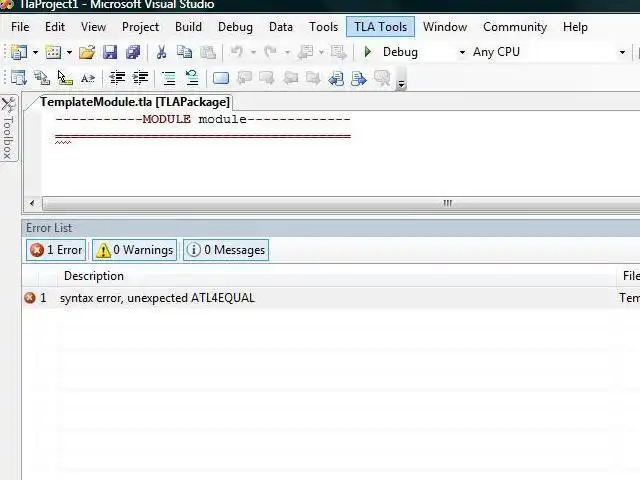
Task: Clear all bookmarks icon
Action: point(382,78)
